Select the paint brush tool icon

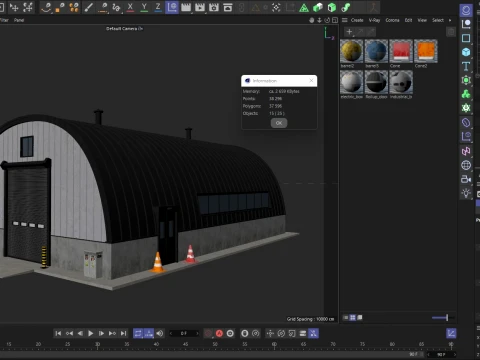(x=88, y=7)
